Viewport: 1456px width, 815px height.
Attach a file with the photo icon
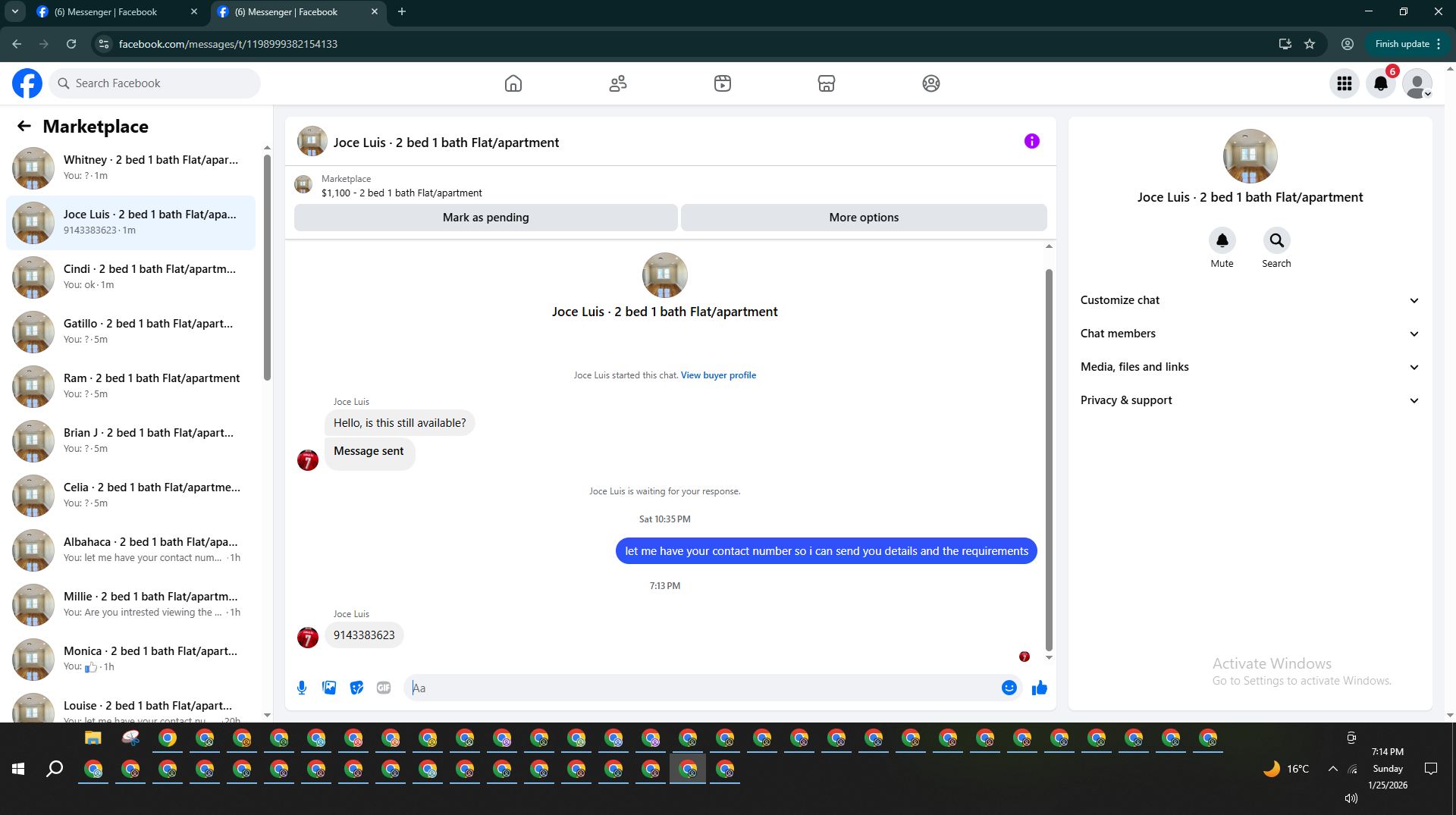click(329, 688)
